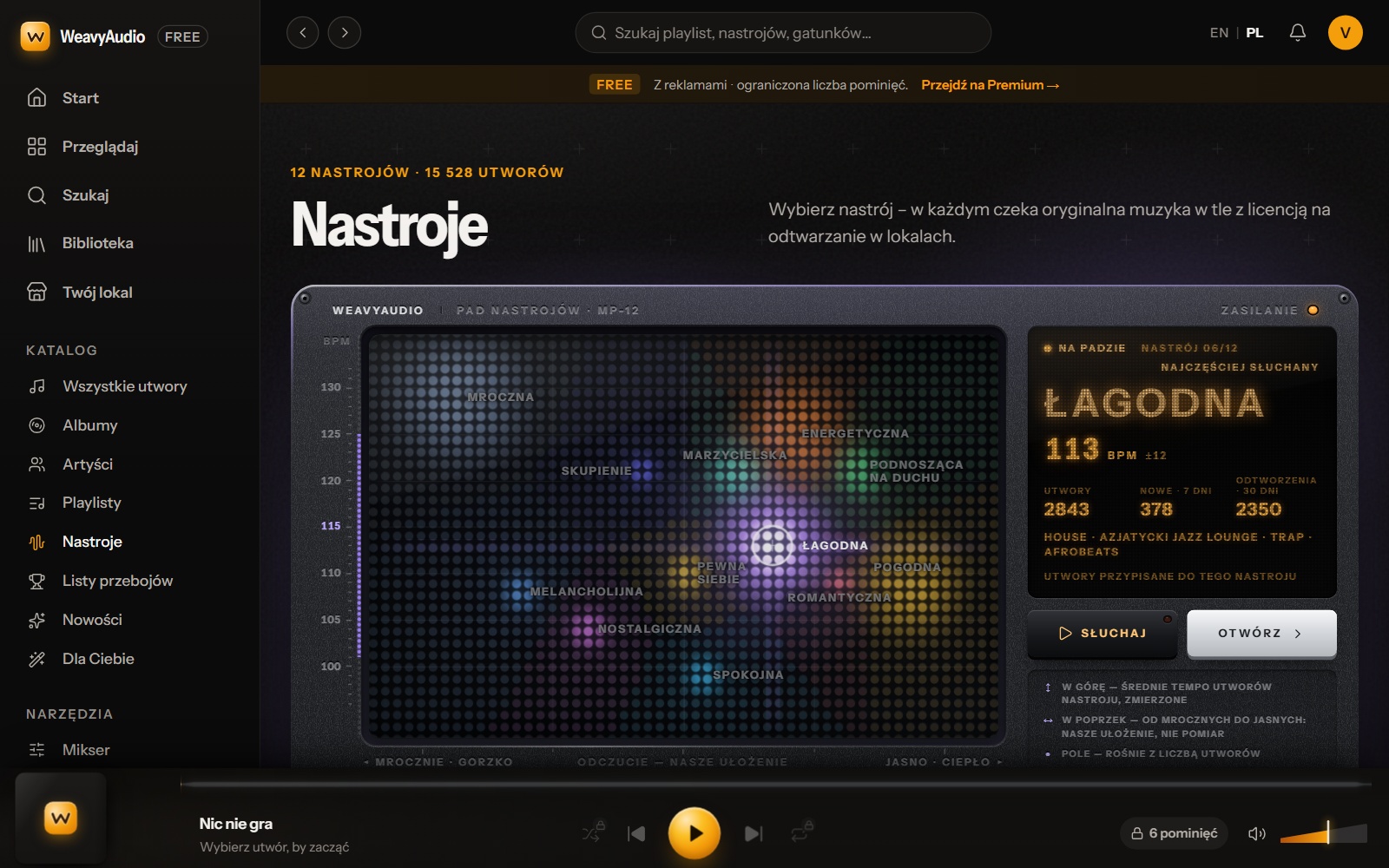Viewport: 1389px width, 868px height.
Task: Select the MELANCHOLIJNA mood on the pad
Action: 587,592
